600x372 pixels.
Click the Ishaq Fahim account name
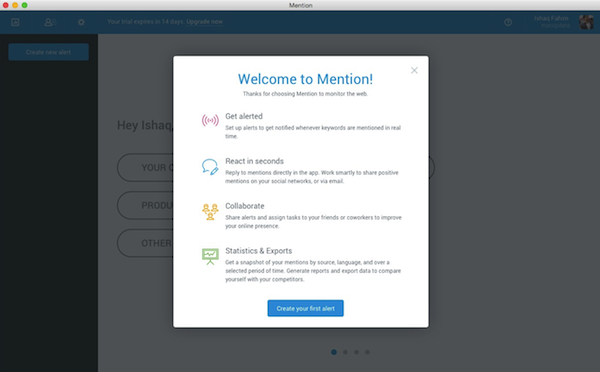point(551,18)
